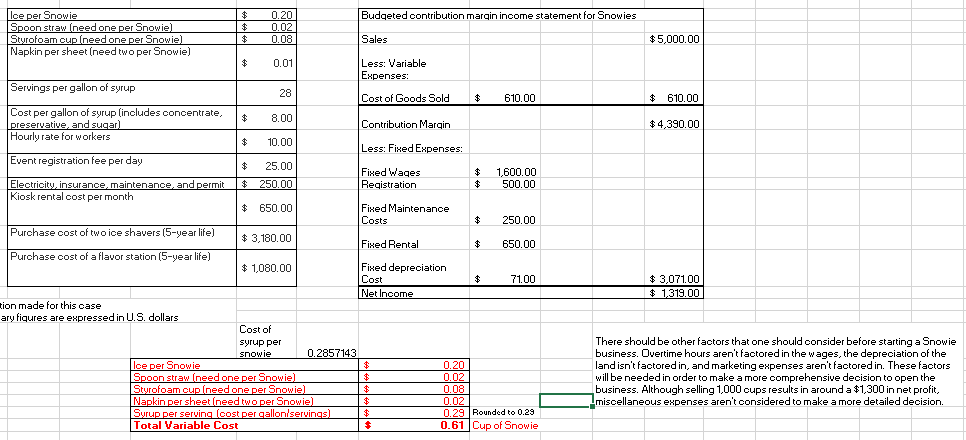Select the bold red 0.61 total
Image resolution: width=966 pixels, height=440 pixels.
pos(415,425)
